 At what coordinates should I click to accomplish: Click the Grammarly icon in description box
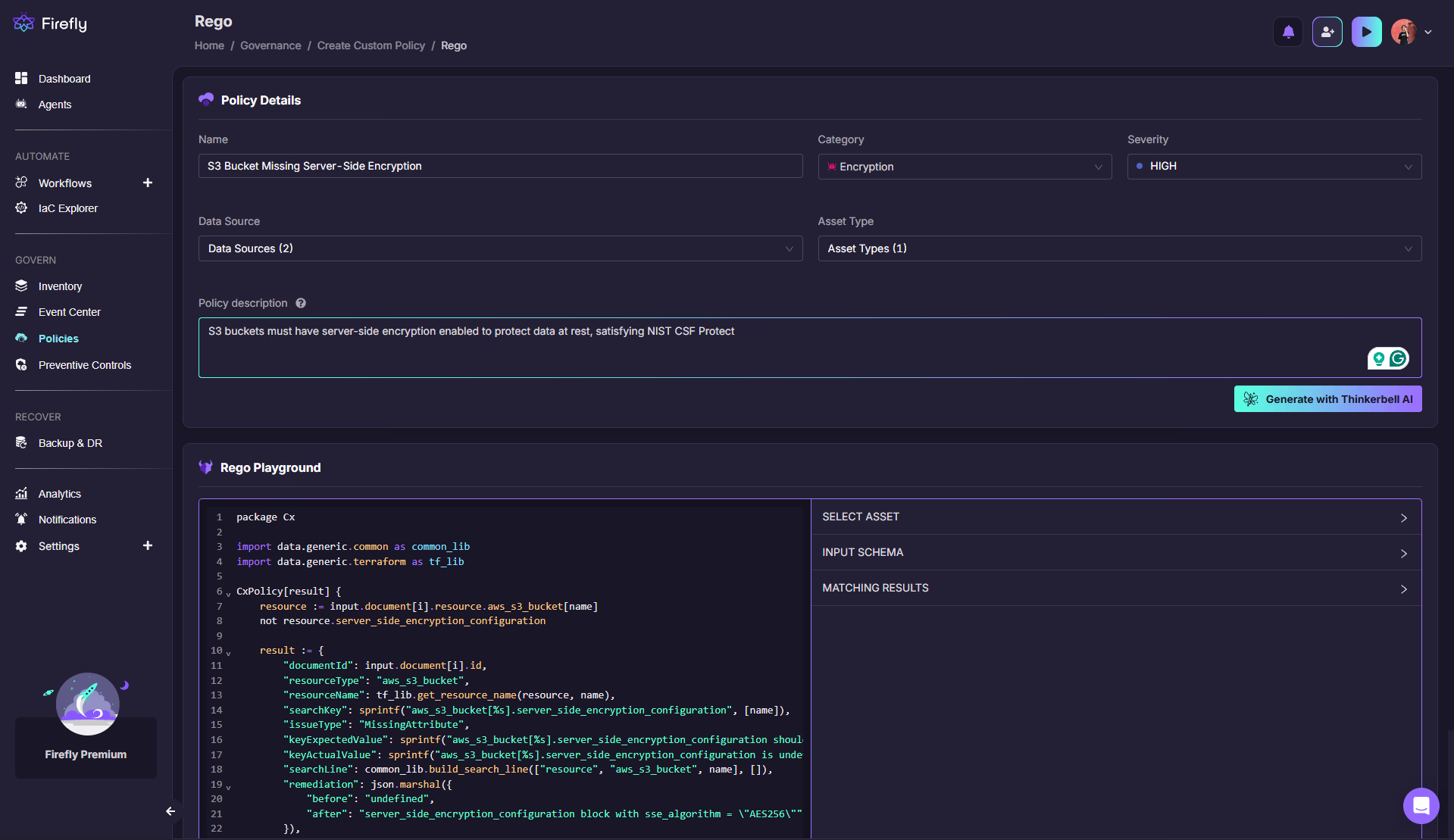(1398, 358)
